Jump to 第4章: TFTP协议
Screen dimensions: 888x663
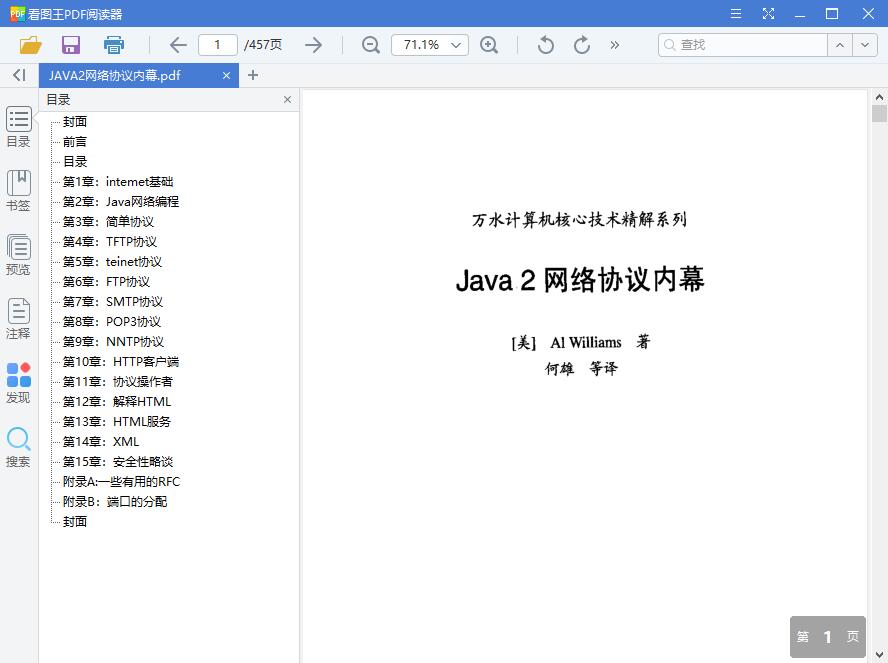[110, 242]
